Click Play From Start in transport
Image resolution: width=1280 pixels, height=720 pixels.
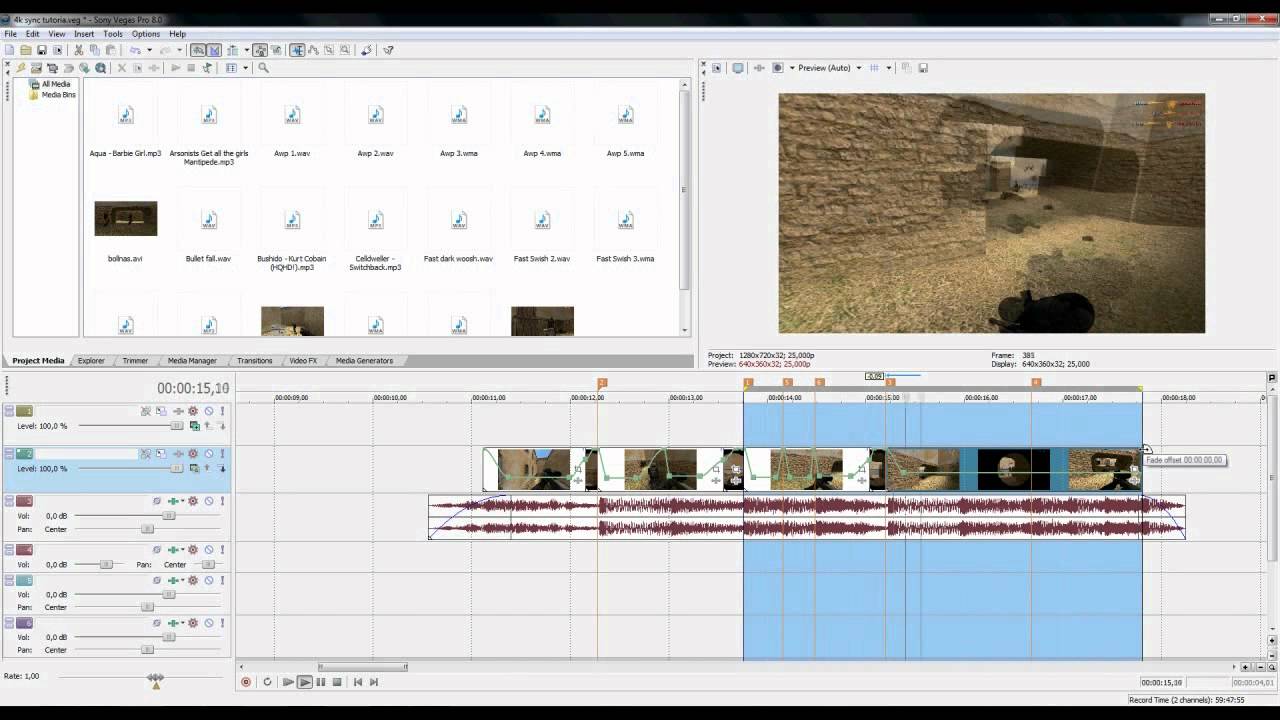[x=288, y=682]
